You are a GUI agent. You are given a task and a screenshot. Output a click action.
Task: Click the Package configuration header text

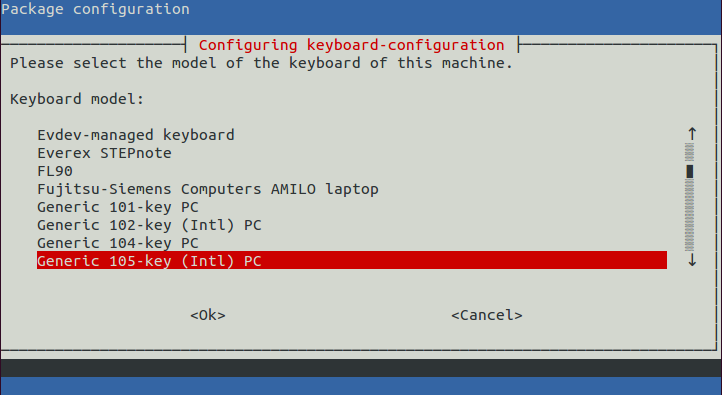(95, 9)
